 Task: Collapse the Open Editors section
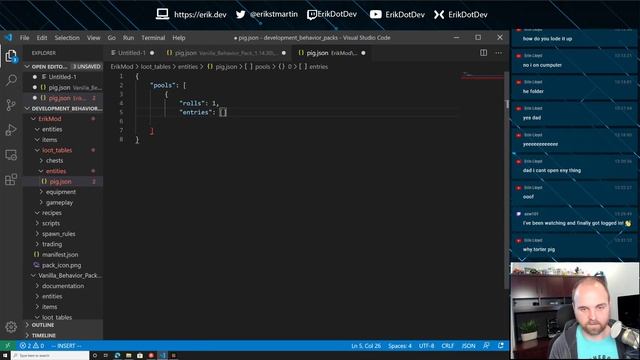tap(63, 66)
